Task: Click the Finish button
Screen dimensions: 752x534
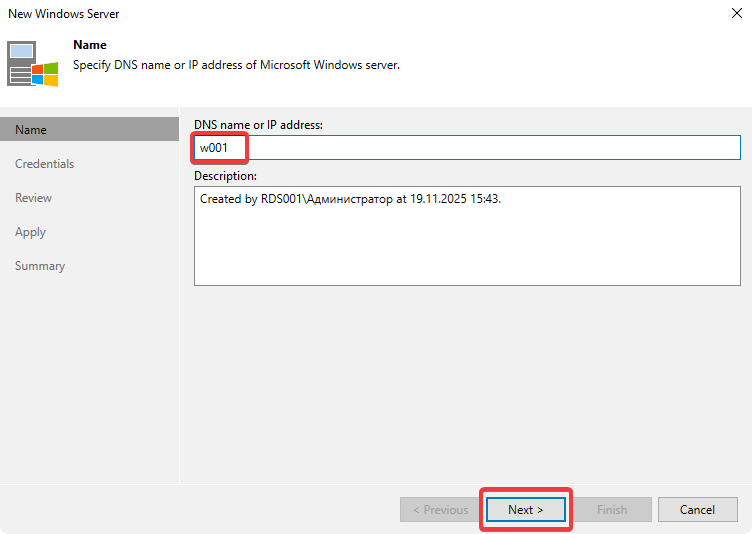Action: (x=612, y=509)
